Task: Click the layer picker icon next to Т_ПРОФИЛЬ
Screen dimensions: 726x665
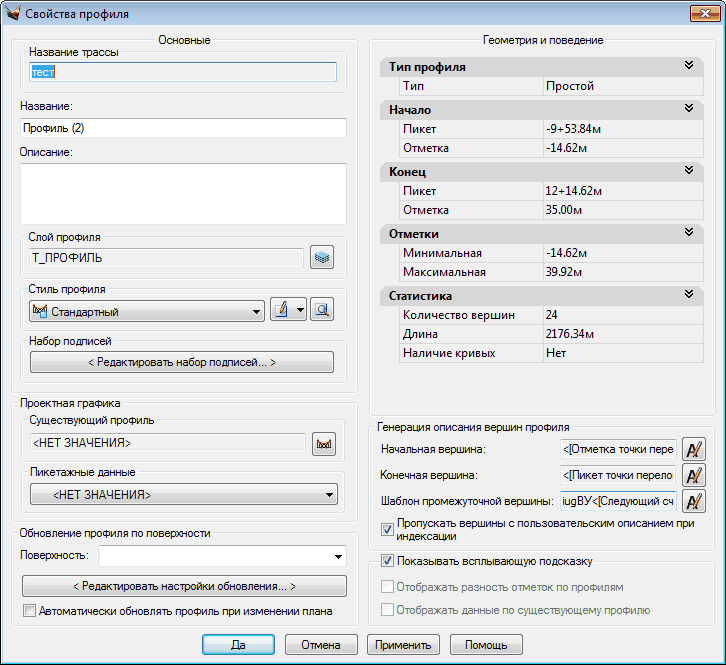Action: [321, 258]
